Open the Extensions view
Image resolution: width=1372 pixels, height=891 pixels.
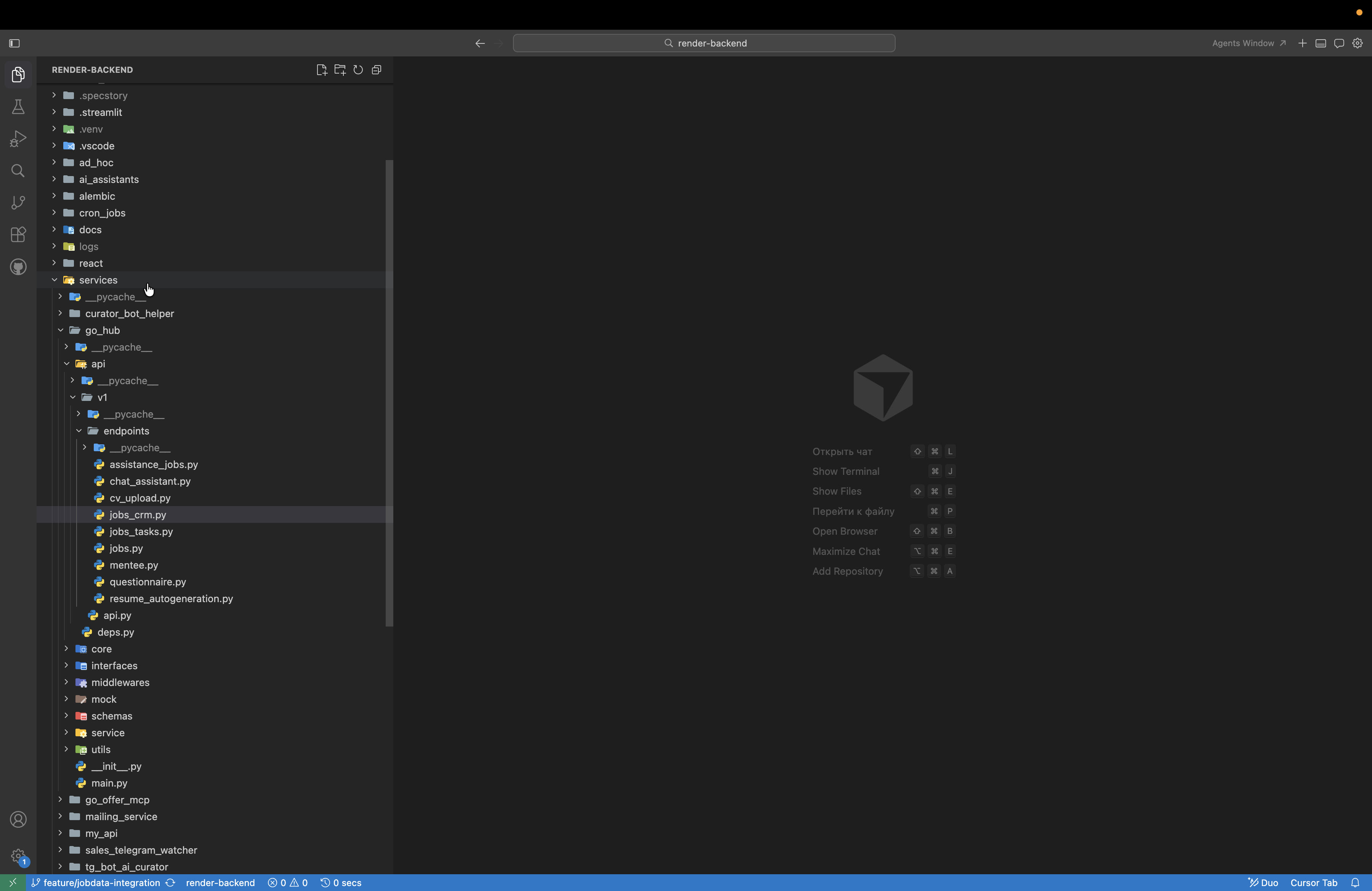coord(18,235)
